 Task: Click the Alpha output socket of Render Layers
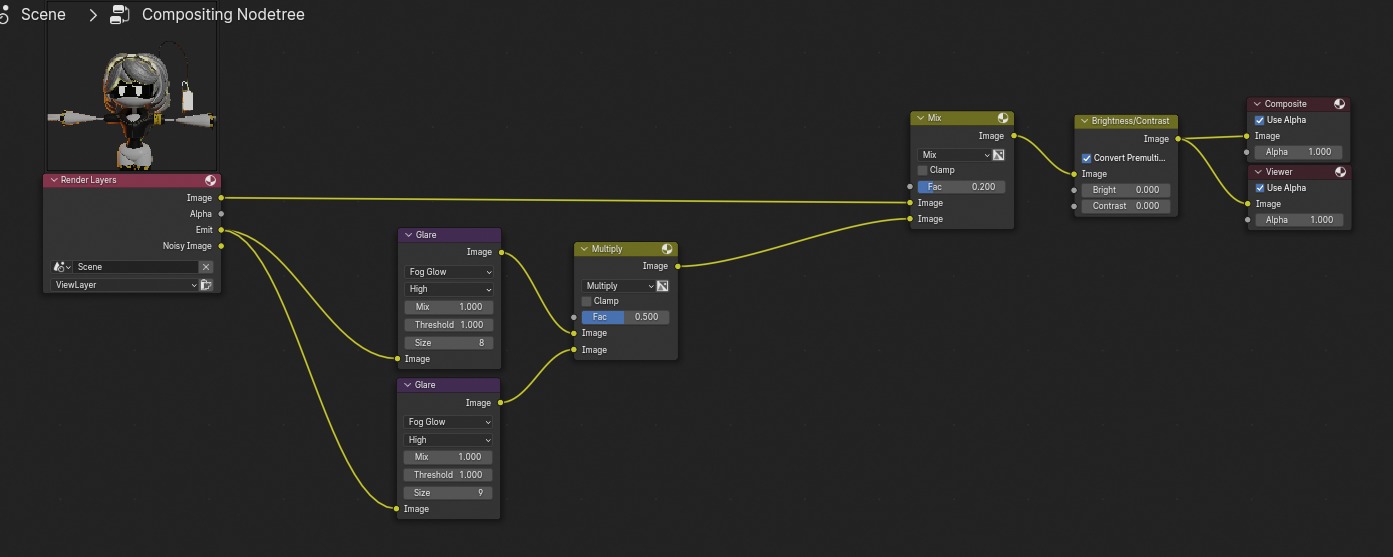coord(221,214)
